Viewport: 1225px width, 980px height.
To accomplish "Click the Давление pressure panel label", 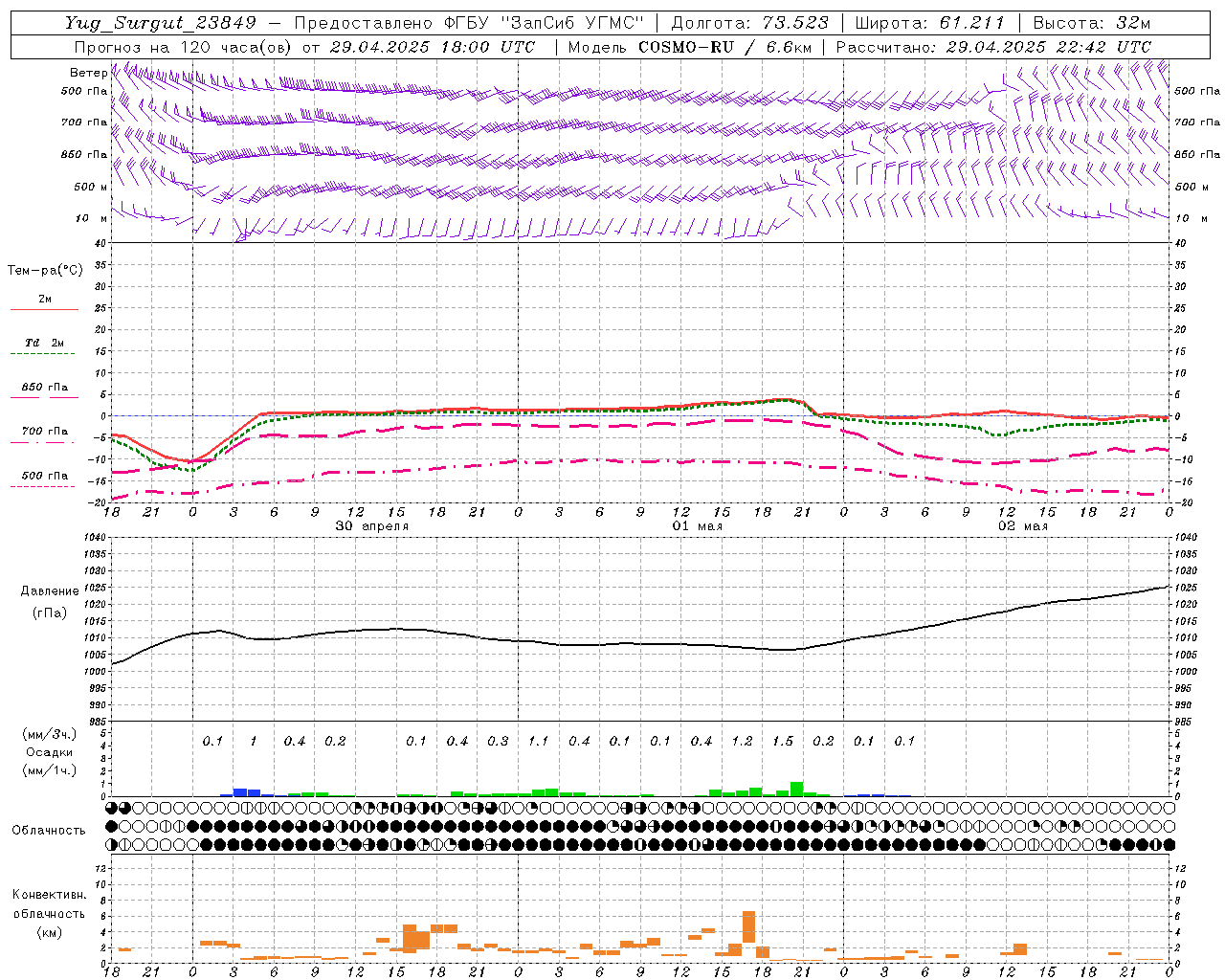I will [50, 591].
